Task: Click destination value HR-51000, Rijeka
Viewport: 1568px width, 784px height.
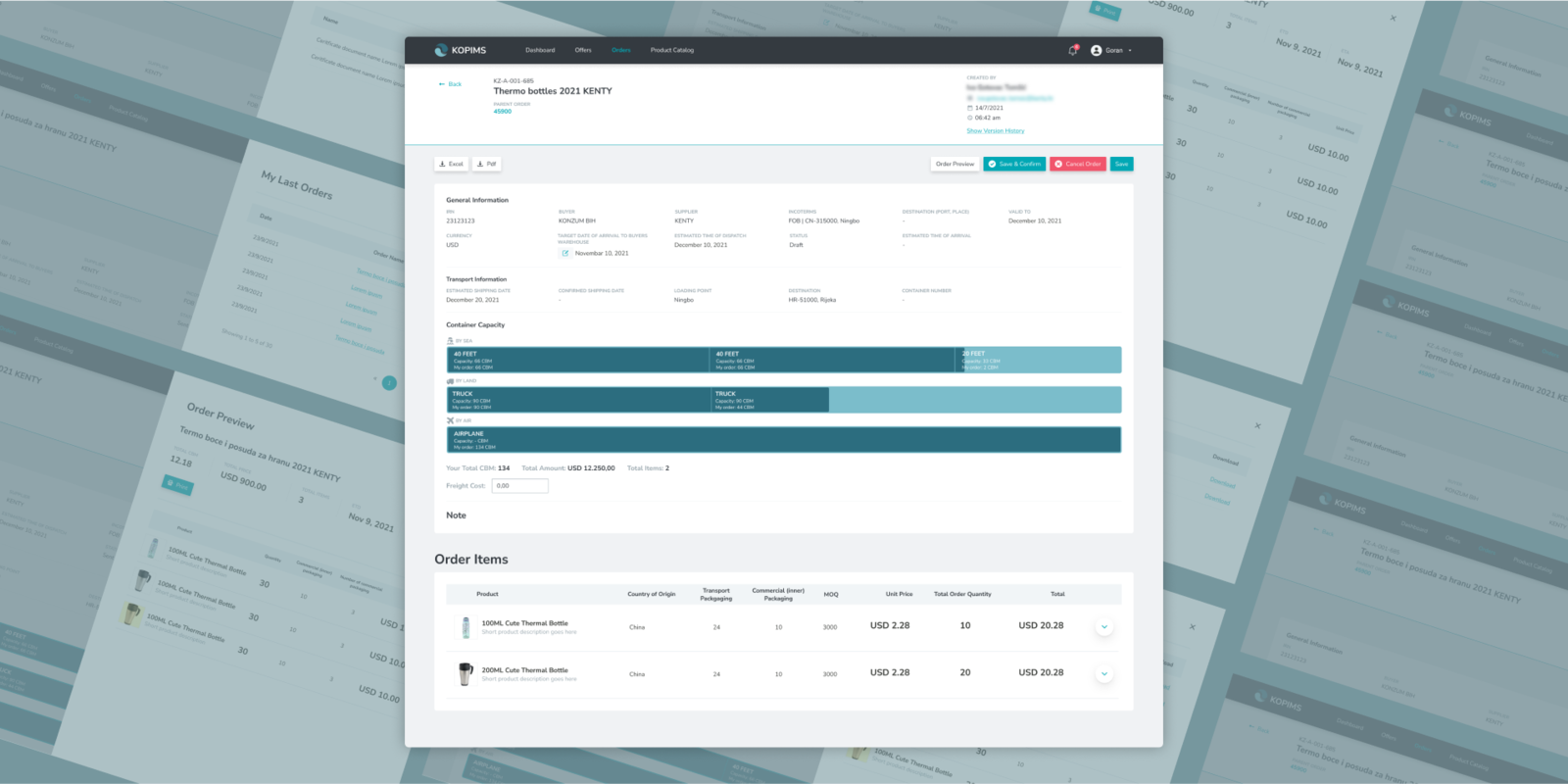Action: [x=812, y=300]
